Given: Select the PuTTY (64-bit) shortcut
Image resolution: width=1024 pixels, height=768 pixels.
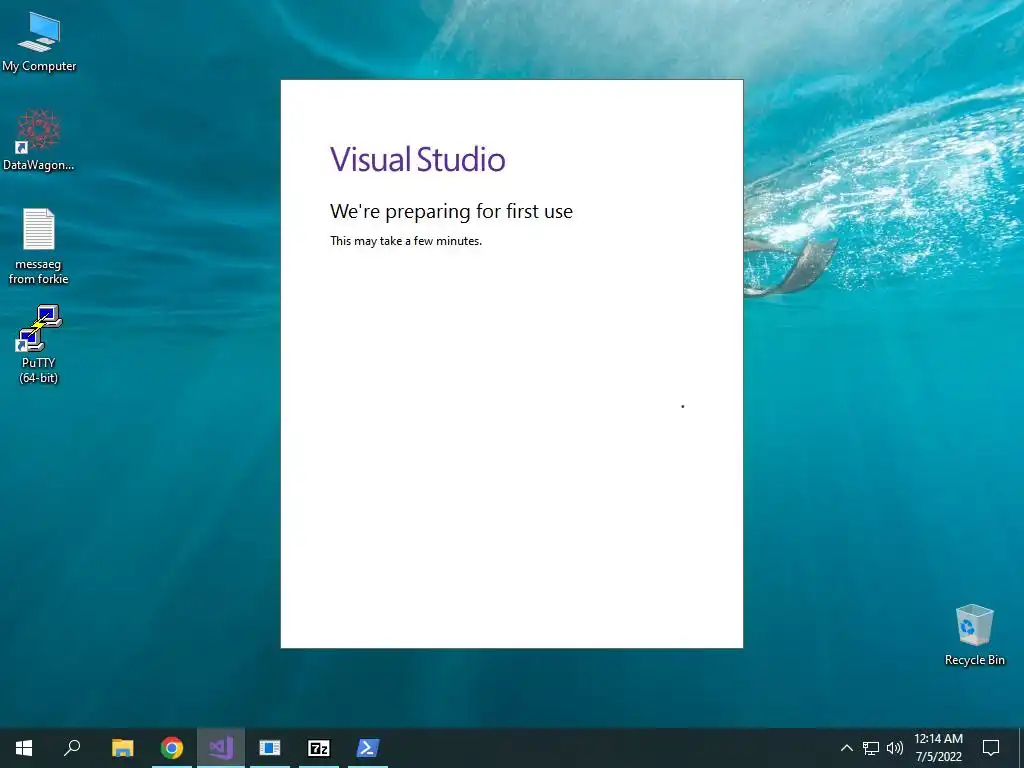Looking at the screenshot, I should click(39, 344).
